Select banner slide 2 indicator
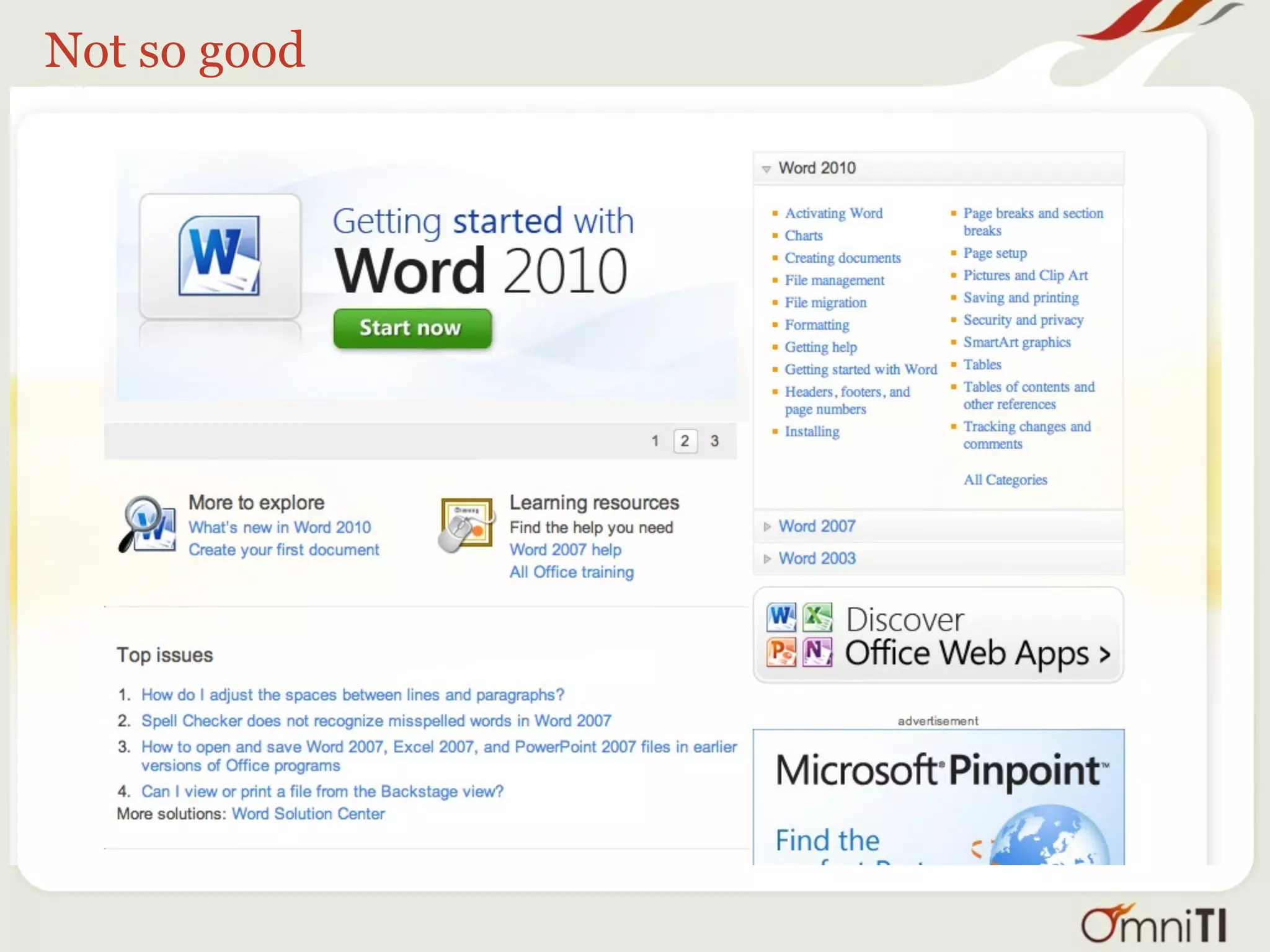 tap(685, 441)
